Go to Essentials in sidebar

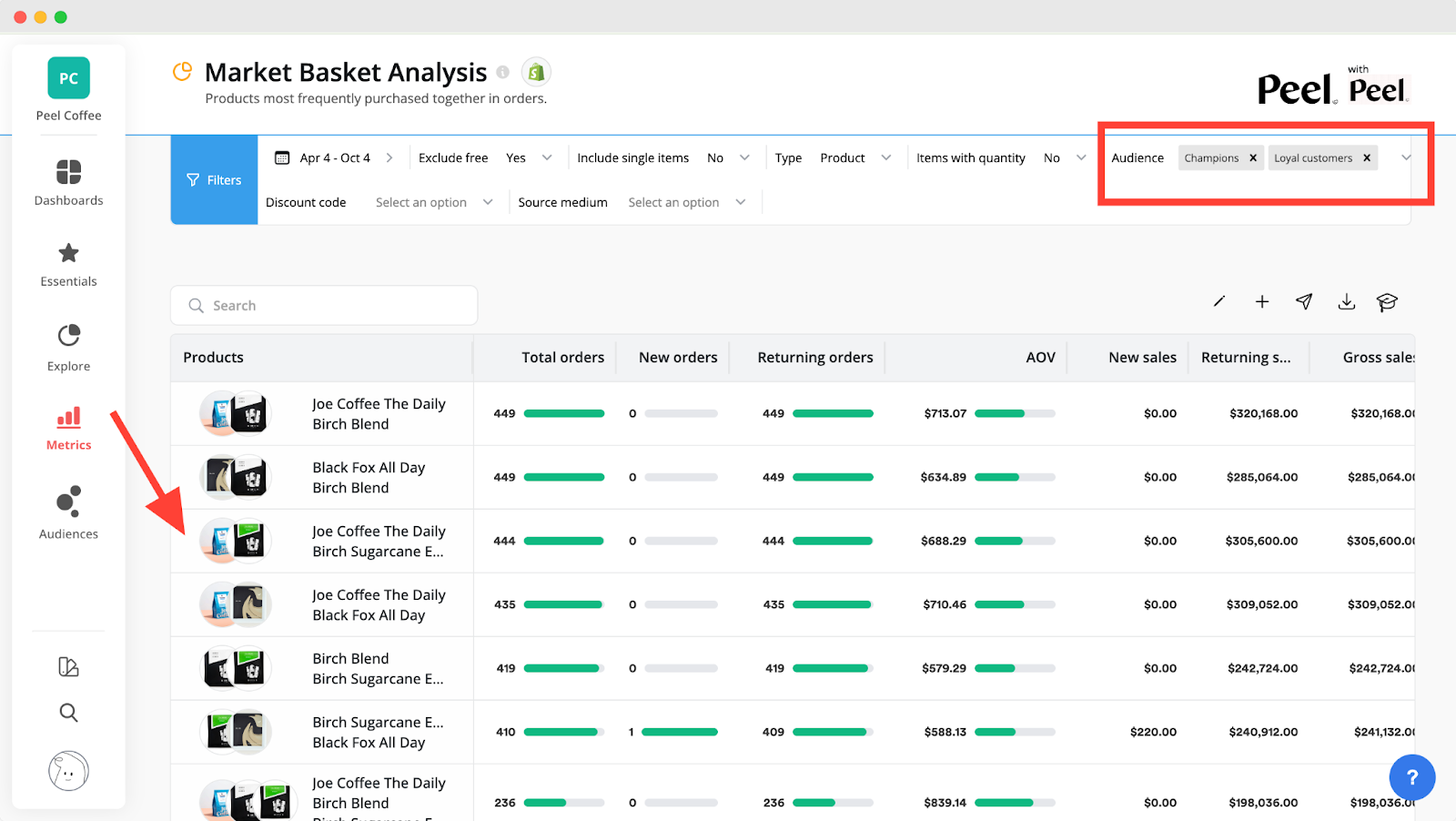(68, 265)
